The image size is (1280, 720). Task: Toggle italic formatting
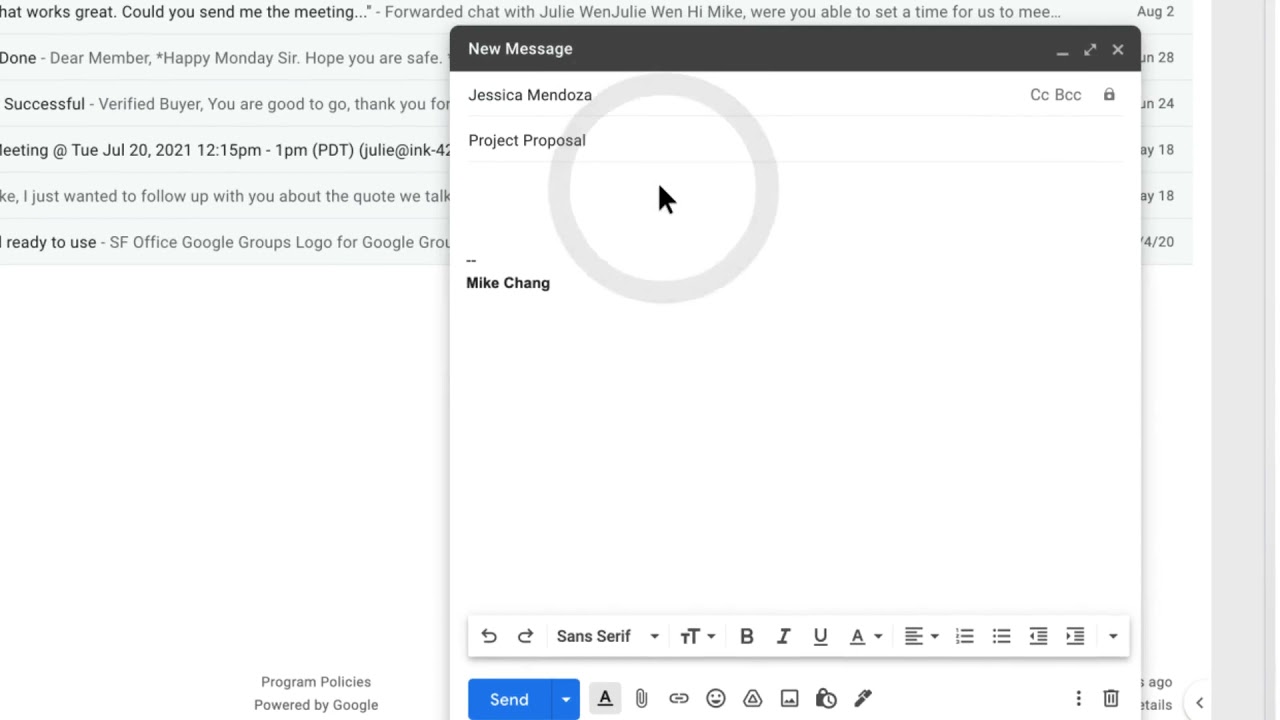click(783, 636)
